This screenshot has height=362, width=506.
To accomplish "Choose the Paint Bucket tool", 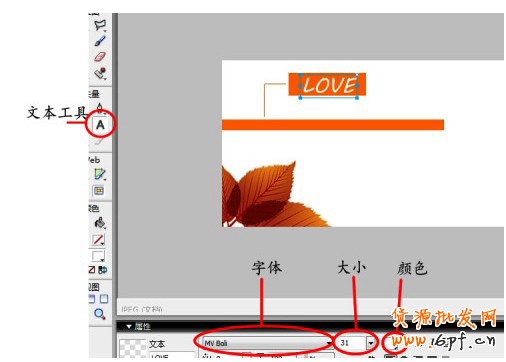I will (100, 223).
